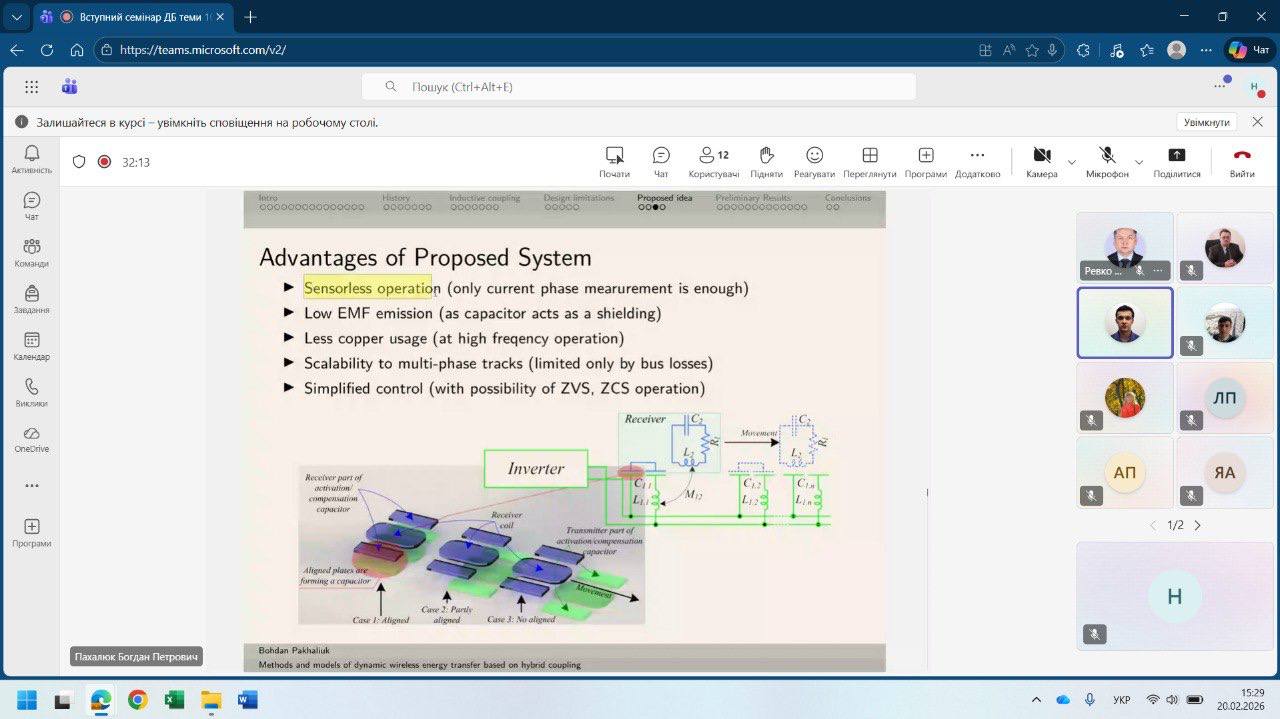
Task: Open Команди tab in sidebar
Action: (31, 253)
